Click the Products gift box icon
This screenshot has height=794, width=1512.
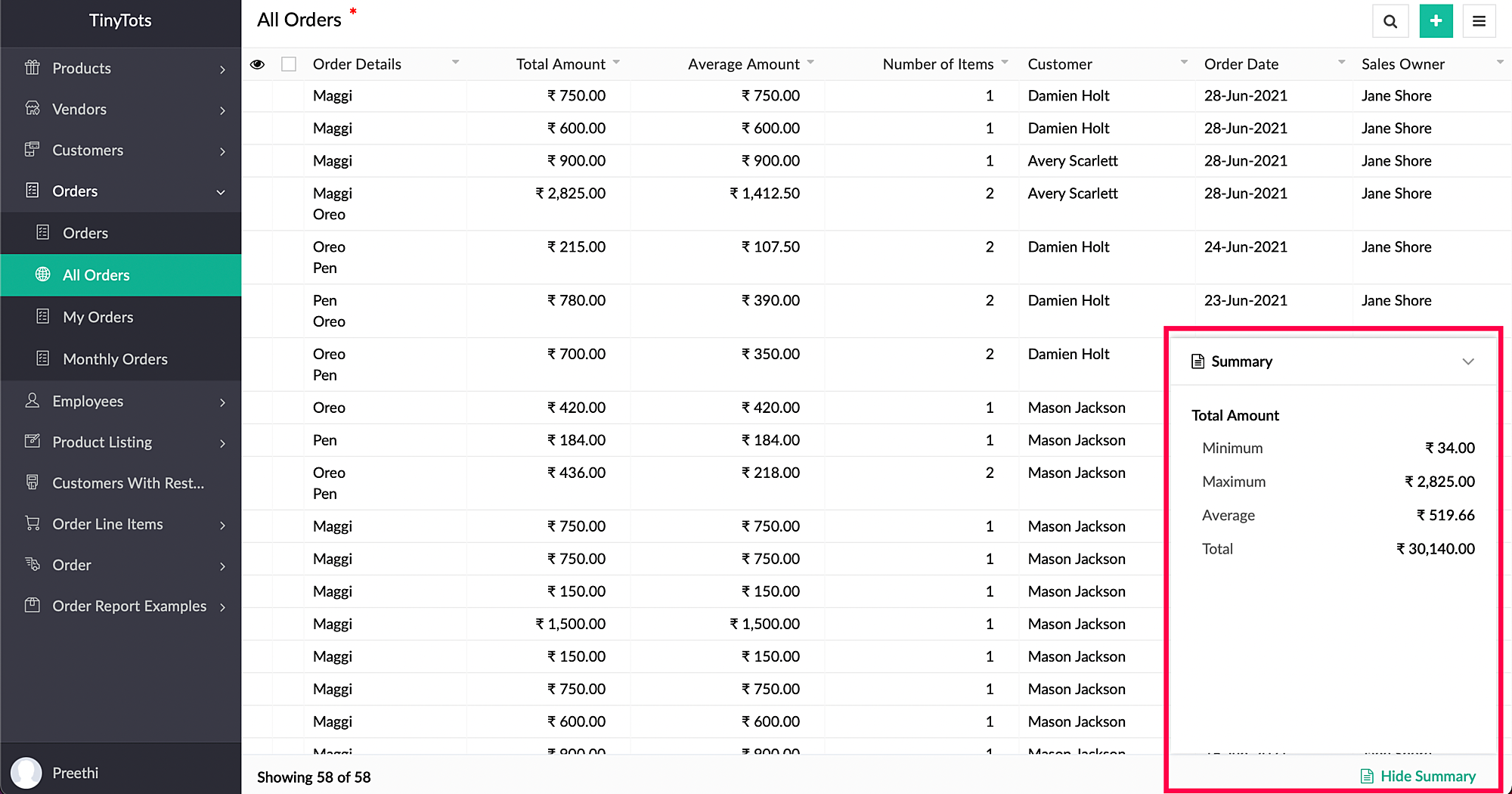(32, 68)
